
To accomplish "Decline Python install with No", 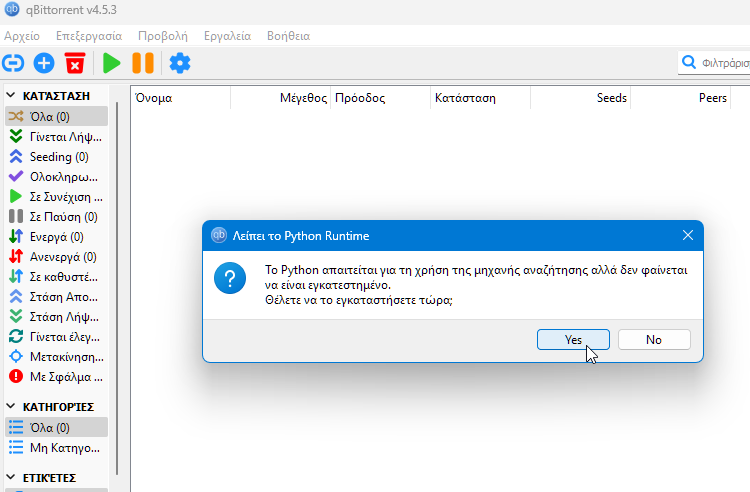I will (654, 339).
